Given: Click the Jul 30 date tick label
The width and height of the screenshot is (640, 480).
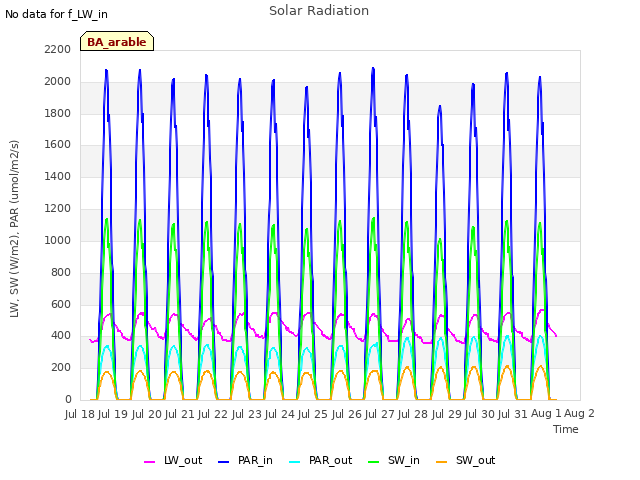Looking at the screenshot, I should pyautogui.click(x=480, y=414).
